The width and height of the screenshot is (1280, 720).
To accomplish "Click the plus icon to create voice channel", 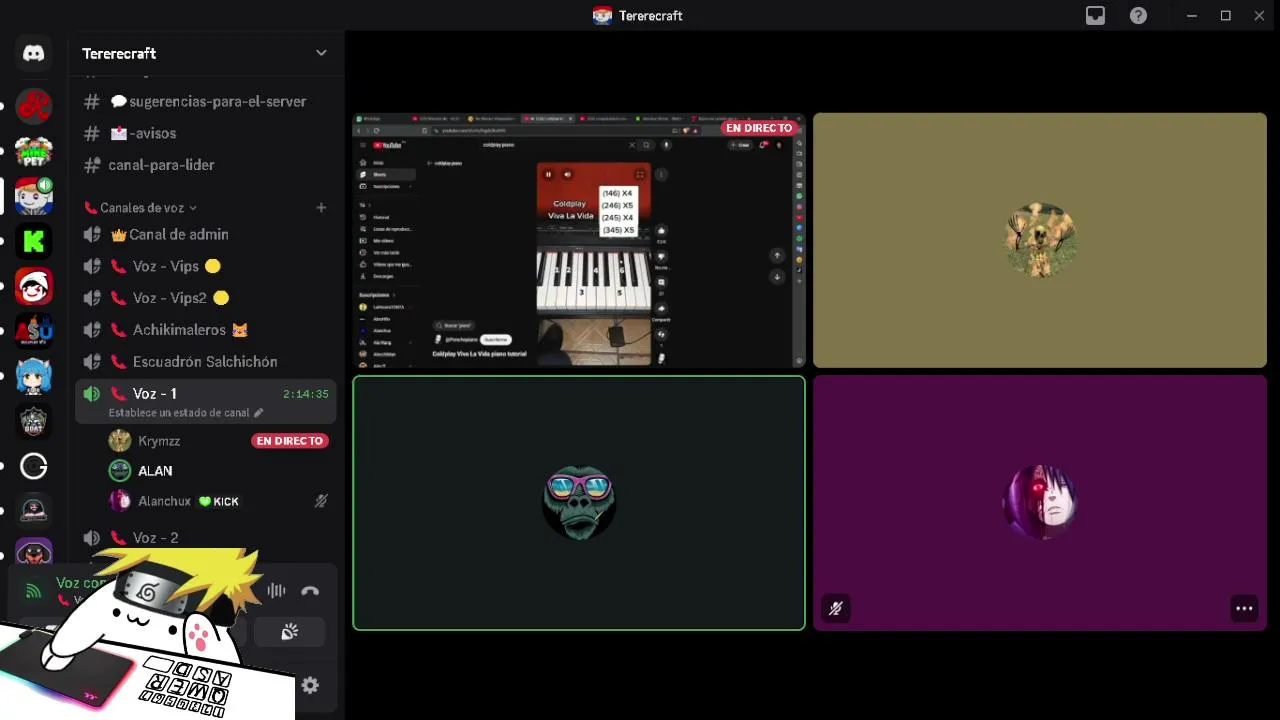I will pyautogui.click(x=321, y=208).
